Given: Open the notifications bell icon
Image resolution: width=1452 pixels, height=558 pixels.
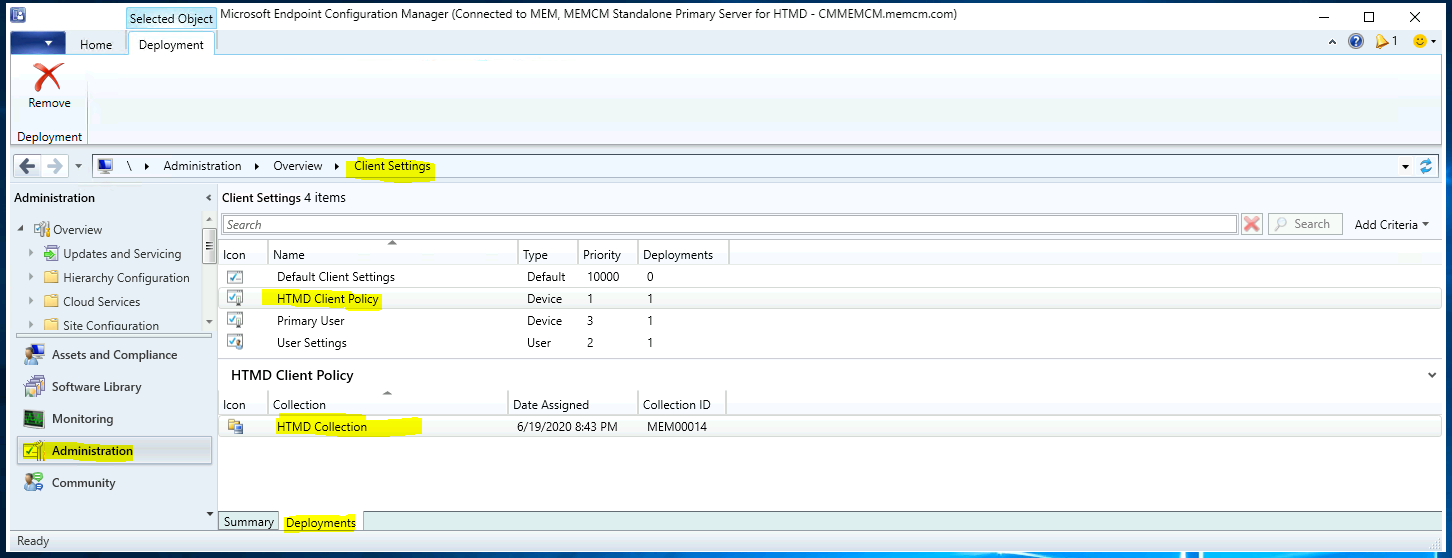Looking at the screenshot, I should (x=1382, y=42).
